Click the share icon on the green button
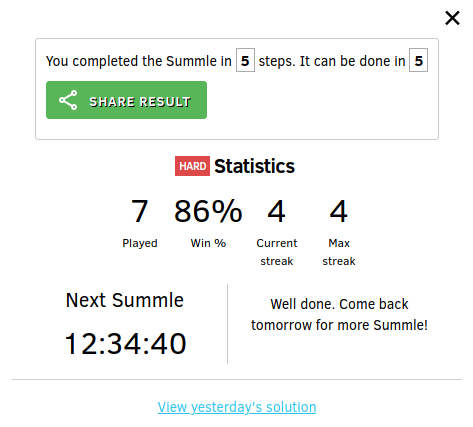This screenshot has width=473, height=427. (68, 100)
